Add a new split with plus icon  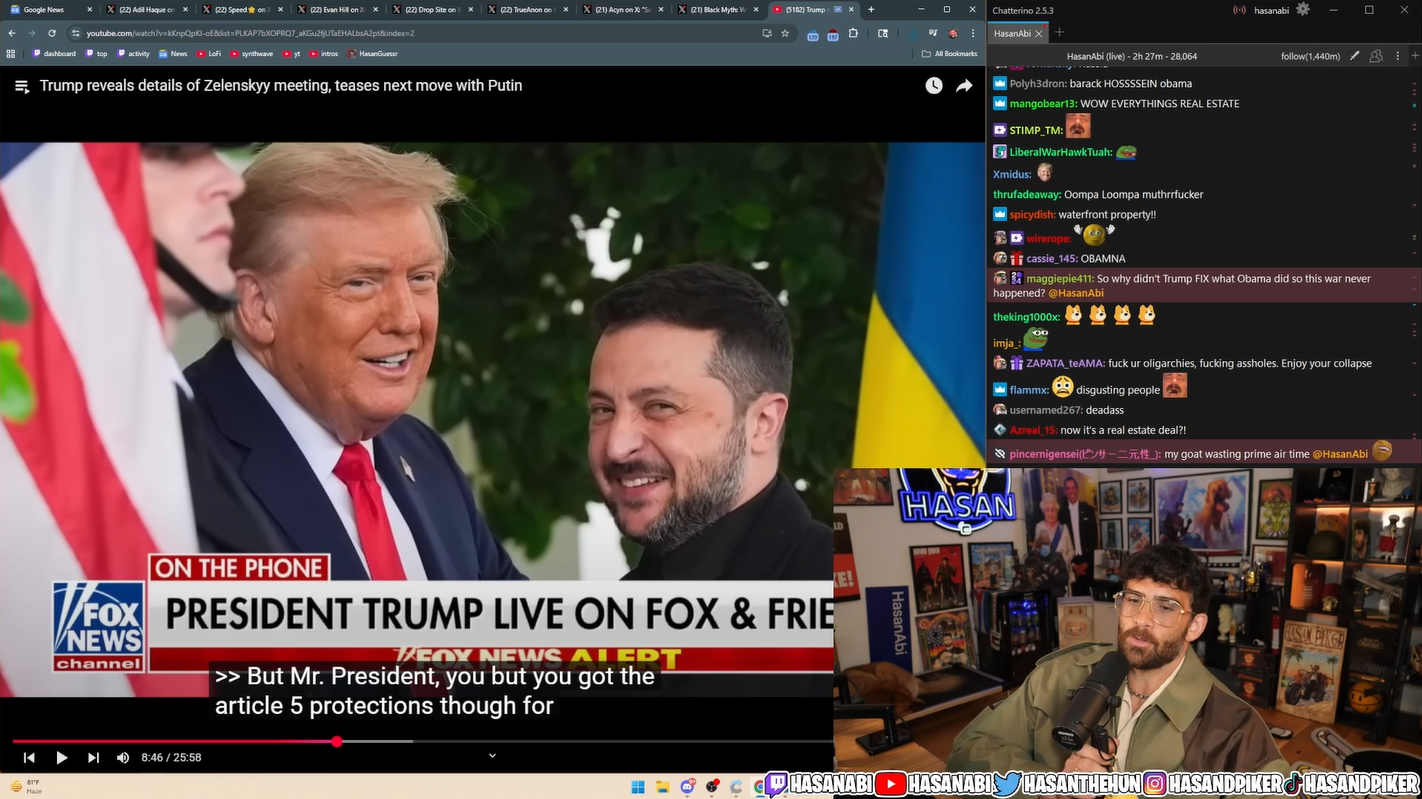1414,56
